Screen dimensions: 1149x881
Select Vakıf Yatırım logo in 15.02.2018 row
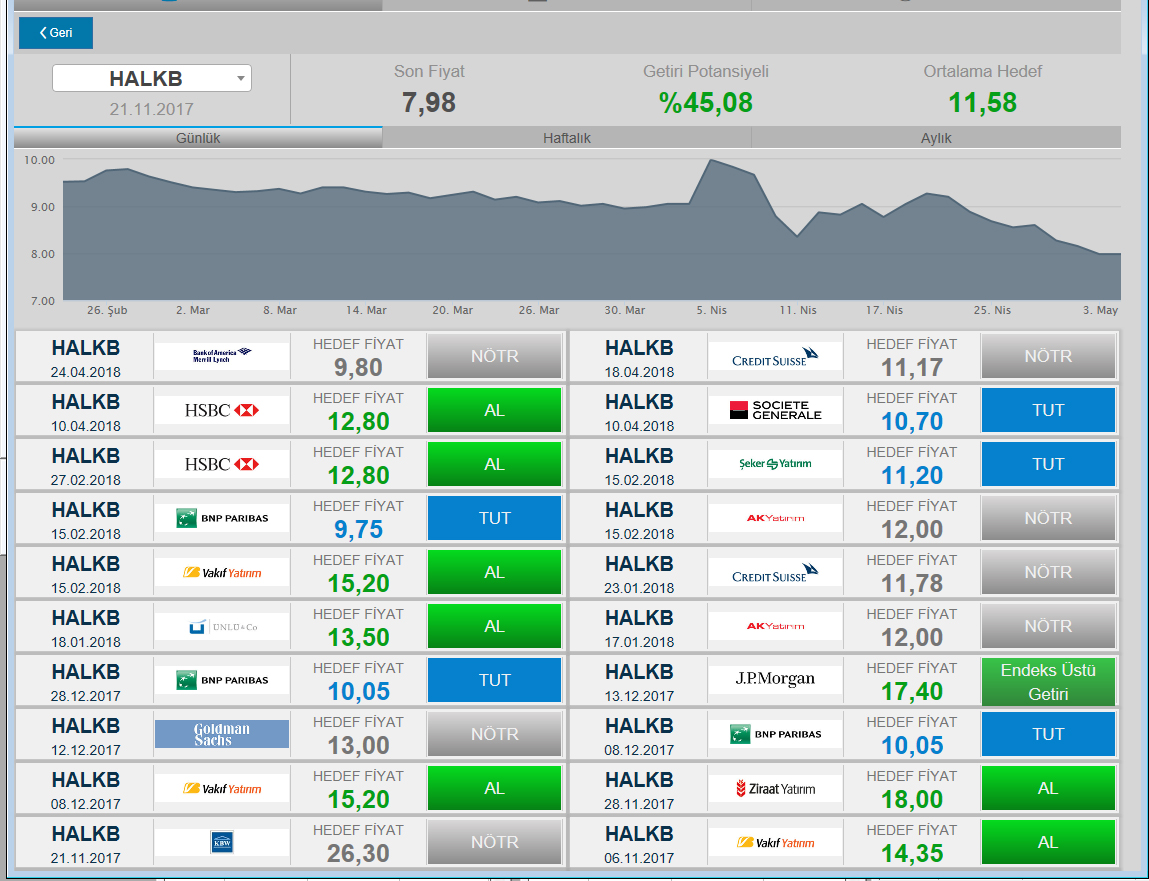pos(222,572)
